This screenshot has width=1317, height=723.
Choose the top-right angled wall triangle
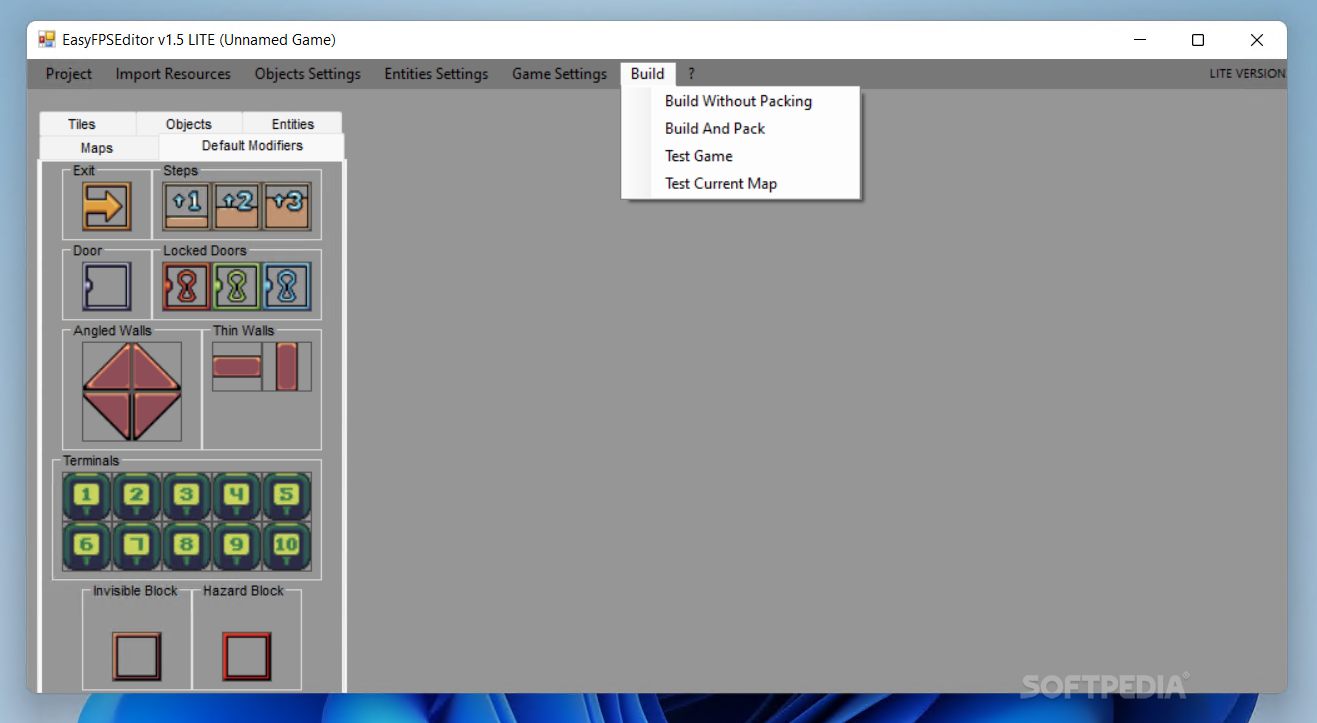click(x=157, y=366)
